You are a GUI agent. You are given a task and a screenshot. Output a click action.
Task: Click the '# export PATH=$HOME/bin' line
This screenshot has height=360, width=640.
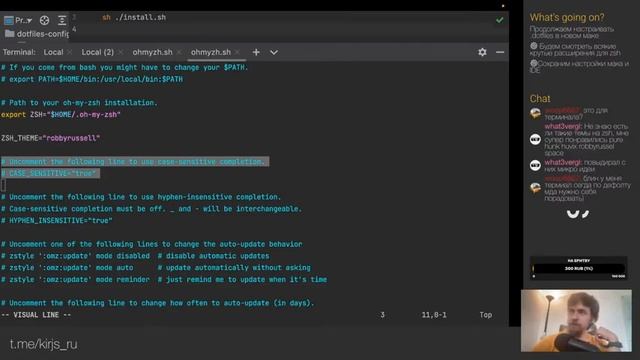click(92, 79)
